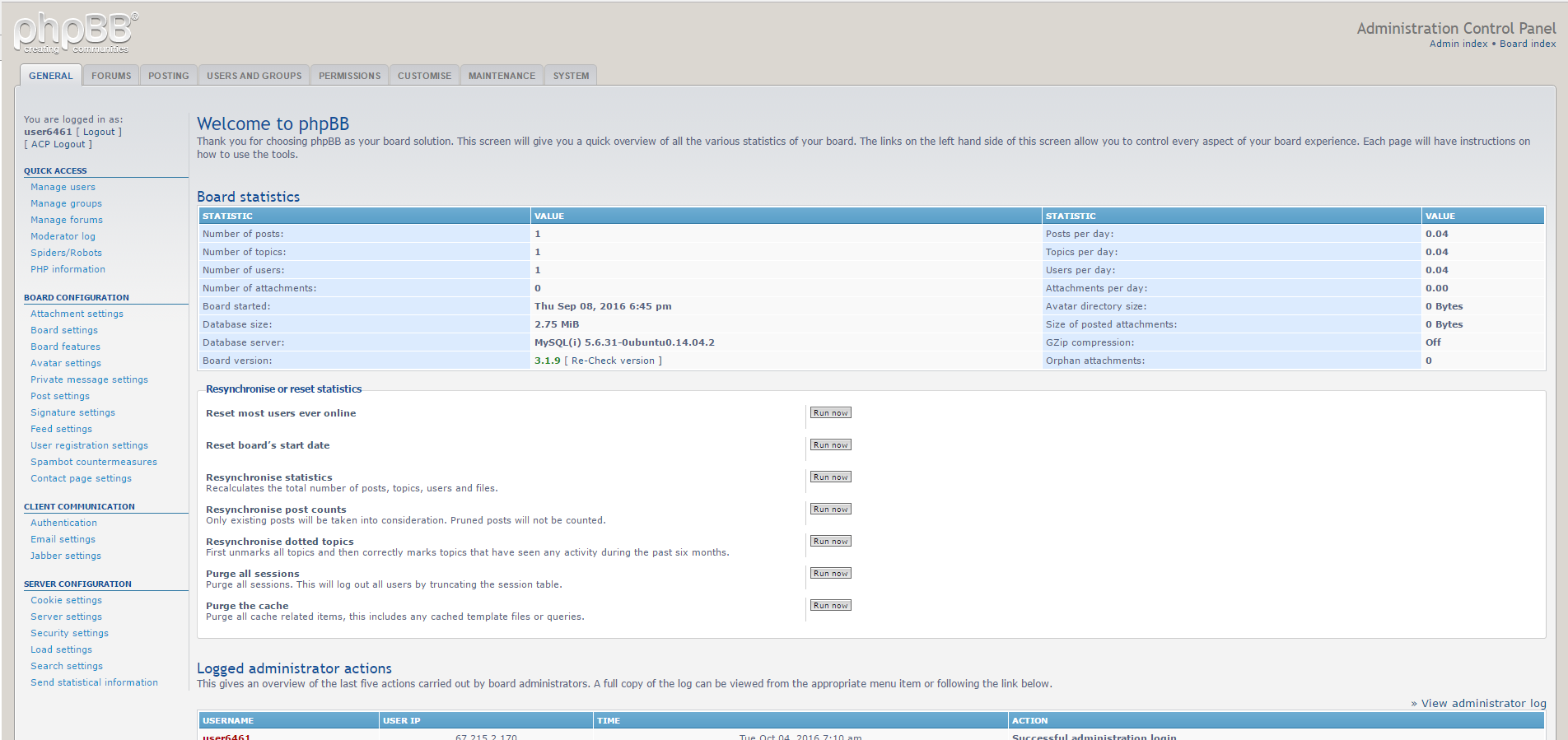Open Jabber settings link
This screenshot has width=1568, height=740.
[66, 556]
